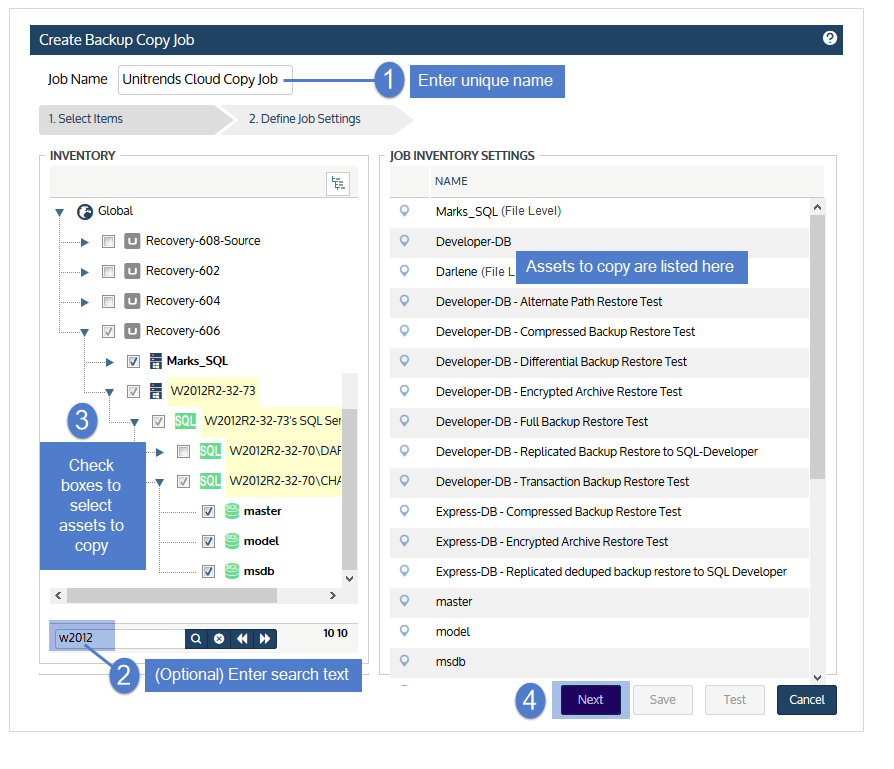Screen dimensions: 894x769
Task: Toggle the inventory tree view icon
Action: tap(338, 184)
